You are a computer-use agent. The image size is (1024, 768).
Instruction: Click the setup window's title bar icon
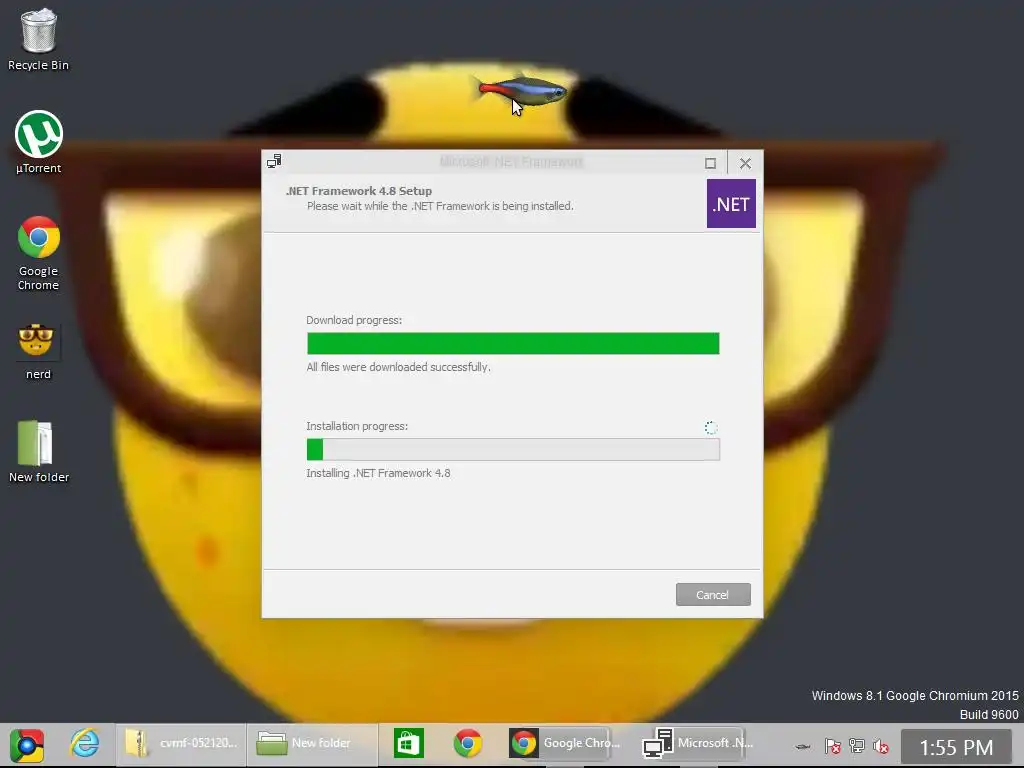click(x=274, y=161)
